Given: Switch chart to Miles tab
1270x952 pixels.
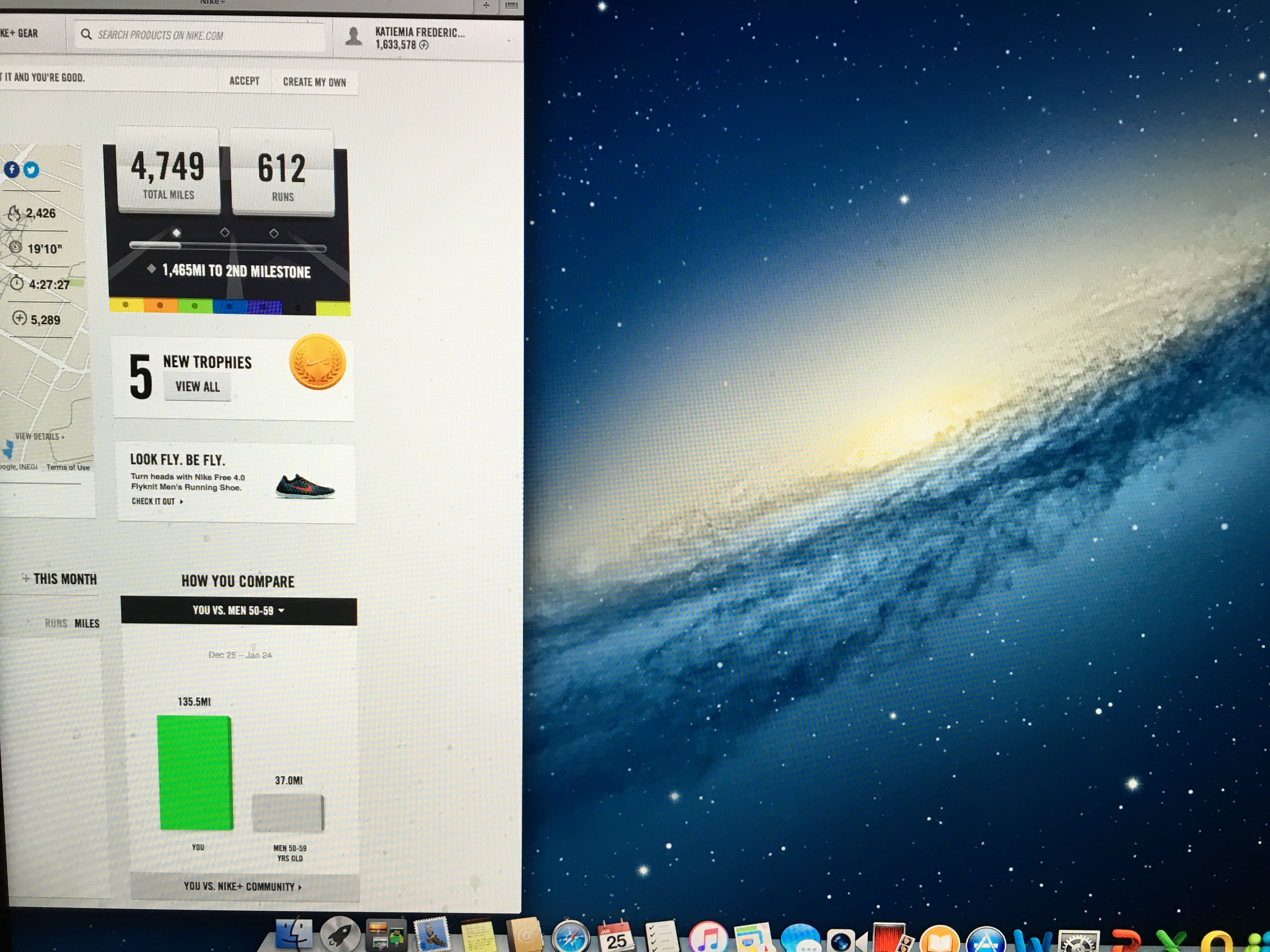Looking at the screenshot, I should point(87,623).
